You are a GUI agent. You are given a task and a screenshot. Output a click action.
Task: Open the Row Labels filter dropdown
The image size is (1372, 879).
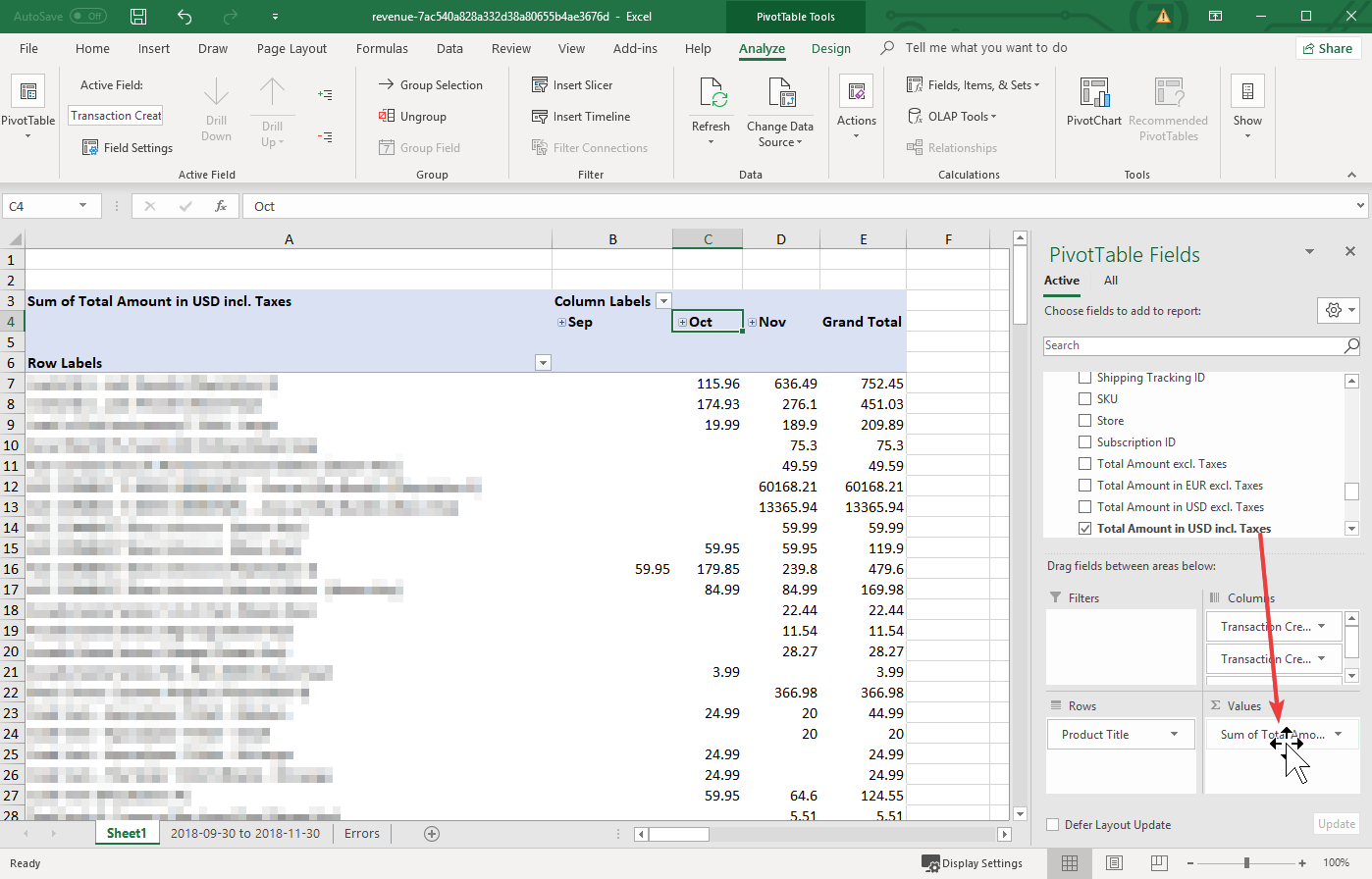543,363
